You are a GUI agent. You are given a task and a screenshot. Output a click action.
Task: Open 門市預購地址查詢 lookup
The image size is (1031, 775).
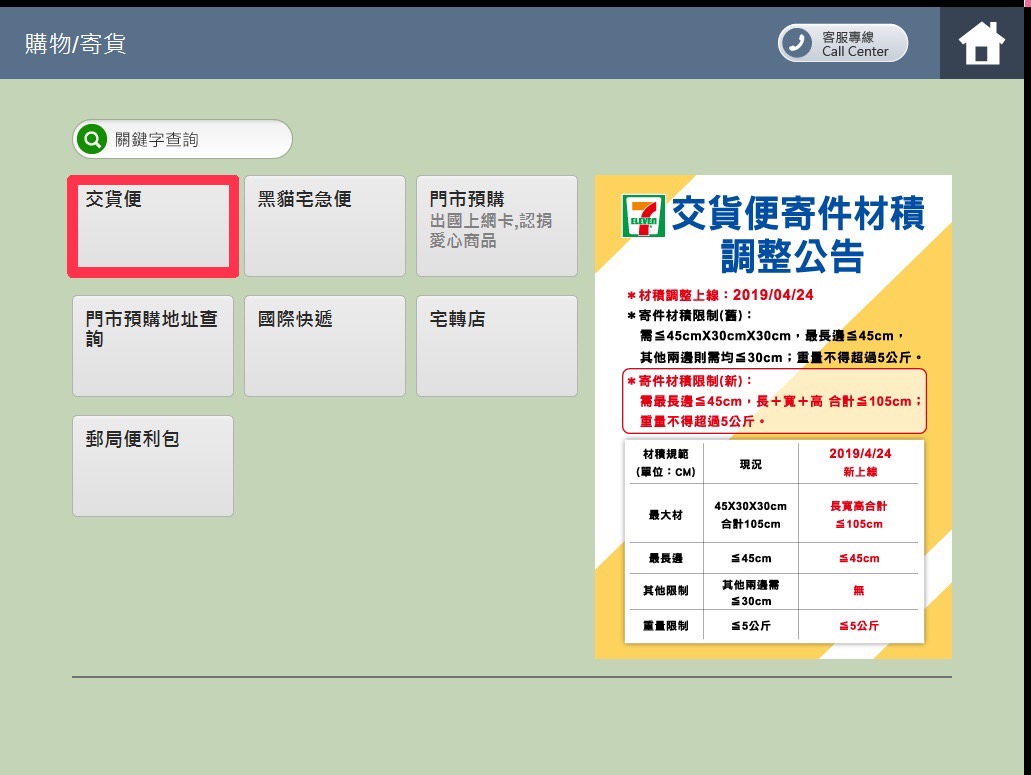click(153, 346)
